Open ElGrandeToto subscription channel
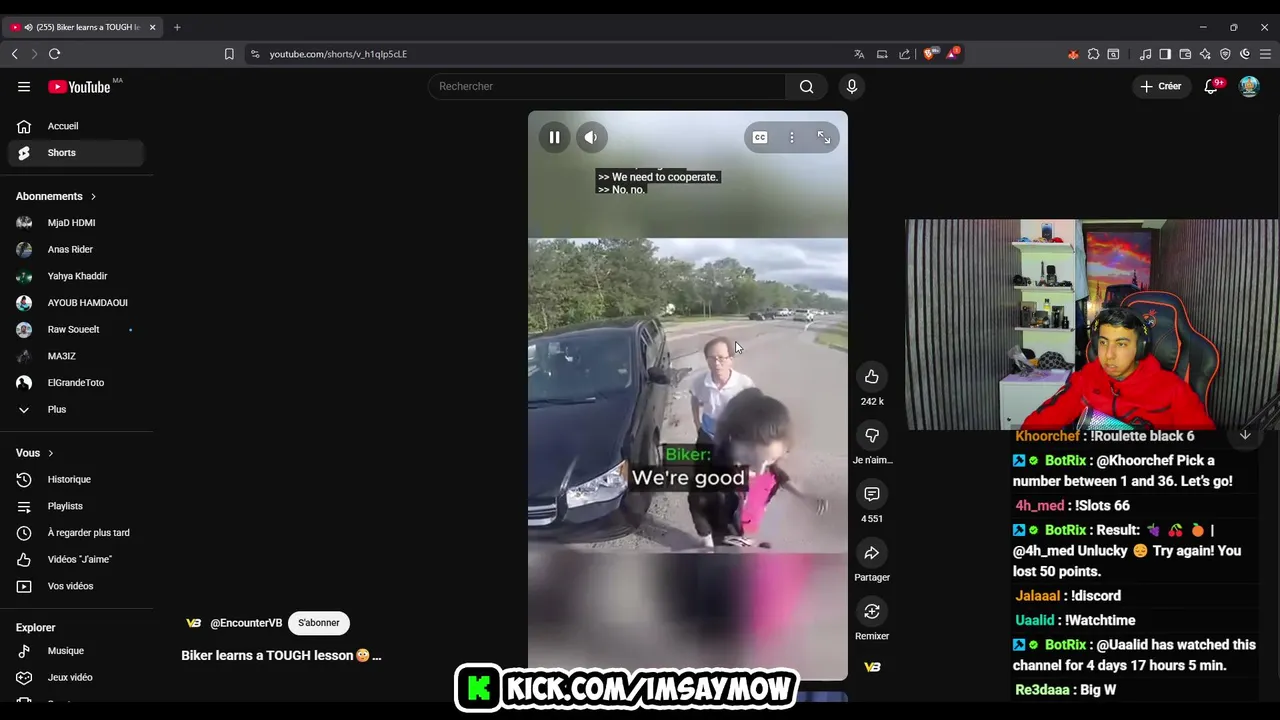 (x=77, y=383)
